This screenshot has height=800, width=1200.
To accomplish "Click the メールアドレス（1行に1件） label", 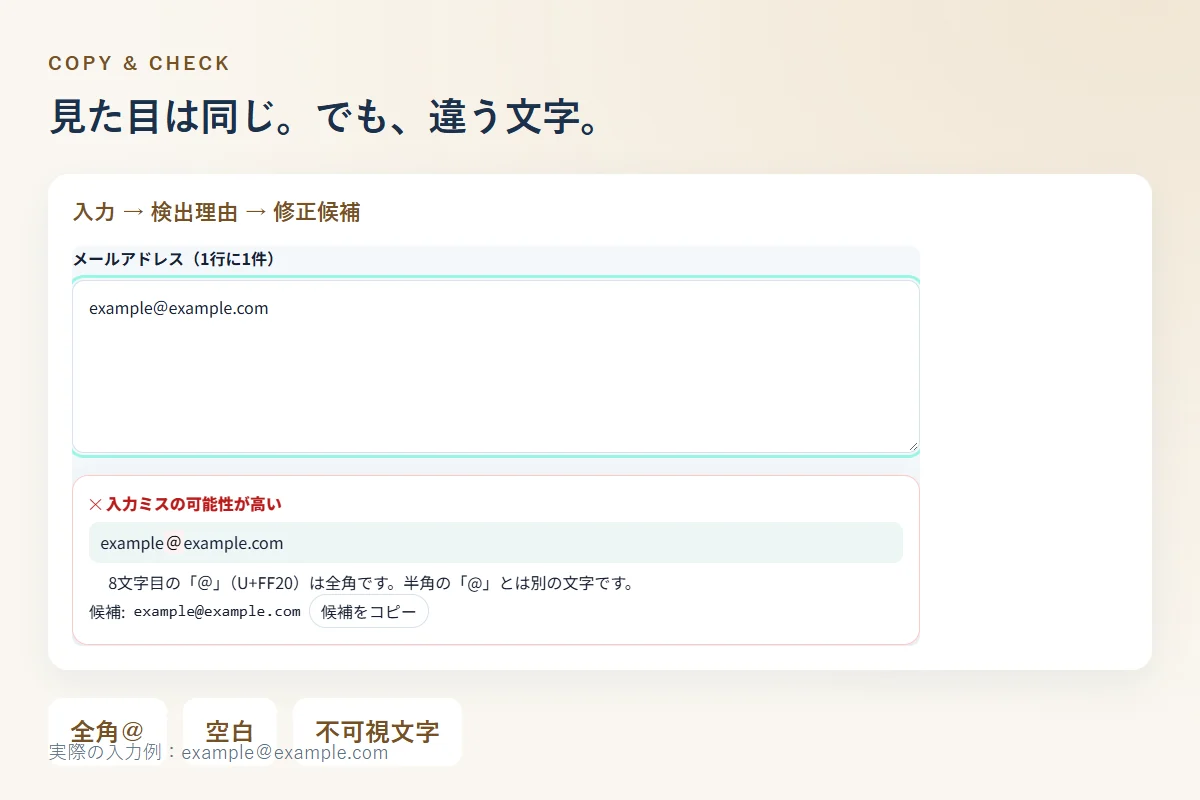I will [x=174, y=260].
